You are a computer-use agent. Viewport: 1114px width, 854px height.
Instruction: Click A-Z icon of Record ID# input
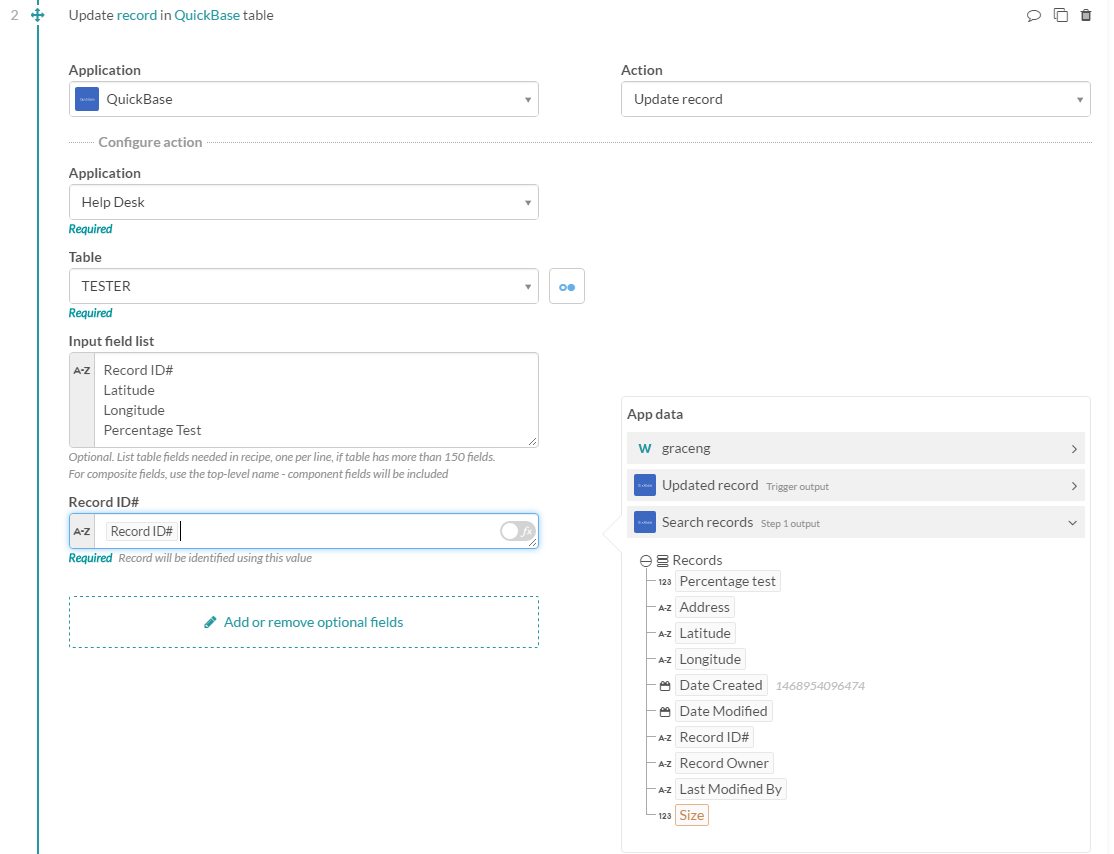[x=82, y=531]
